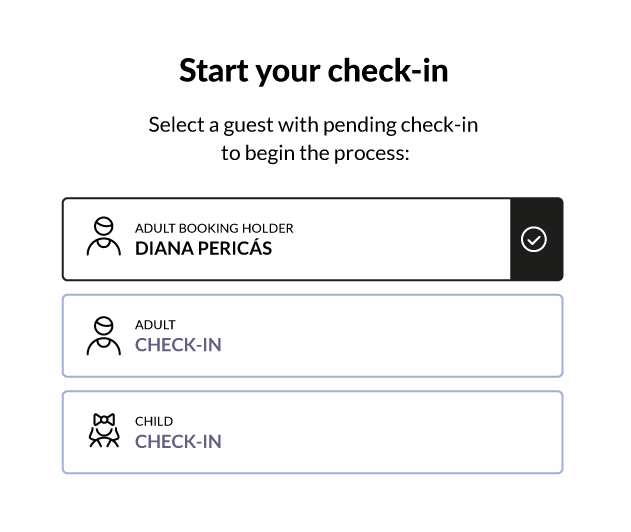The image size is (631, 532).
Task: Open the Child CHECK-IN card
Action: [x=313, y=432]
